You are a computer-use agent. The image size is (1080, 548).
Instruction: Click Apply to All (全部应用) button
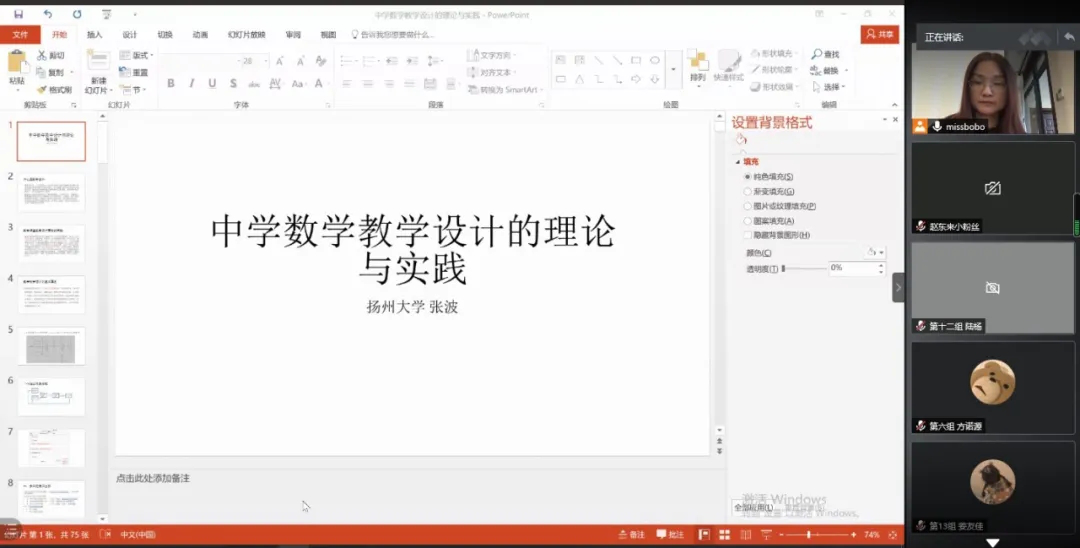point(752,507)
